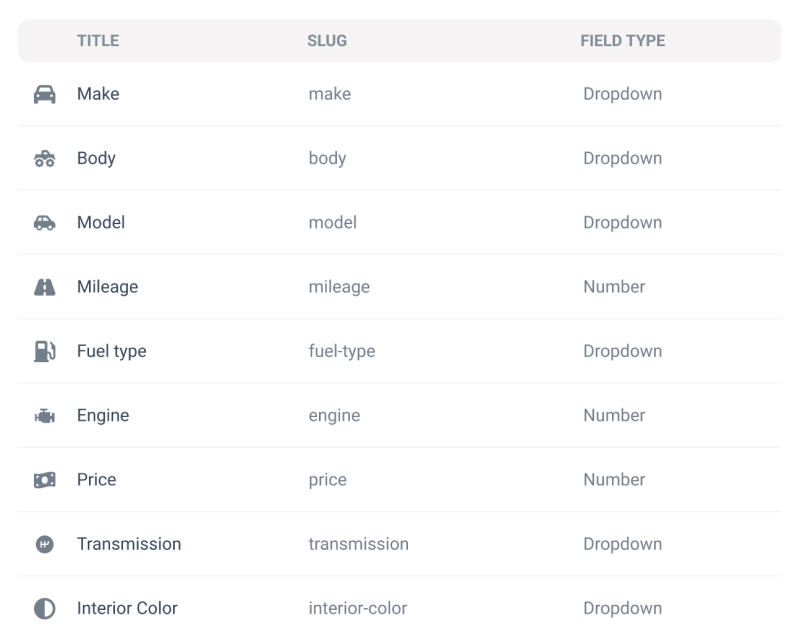This screenshot has height=640, width=800.
Task: Sort by the TITLE column header
Action: (x=98, y=41)
